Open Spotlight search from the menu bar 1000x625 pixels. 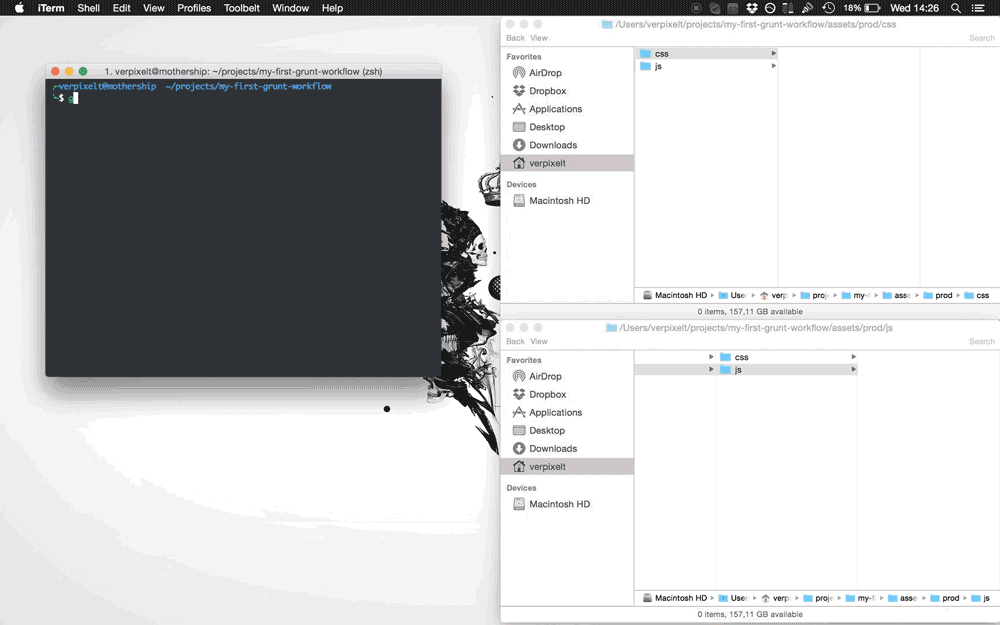coord(955,8)
